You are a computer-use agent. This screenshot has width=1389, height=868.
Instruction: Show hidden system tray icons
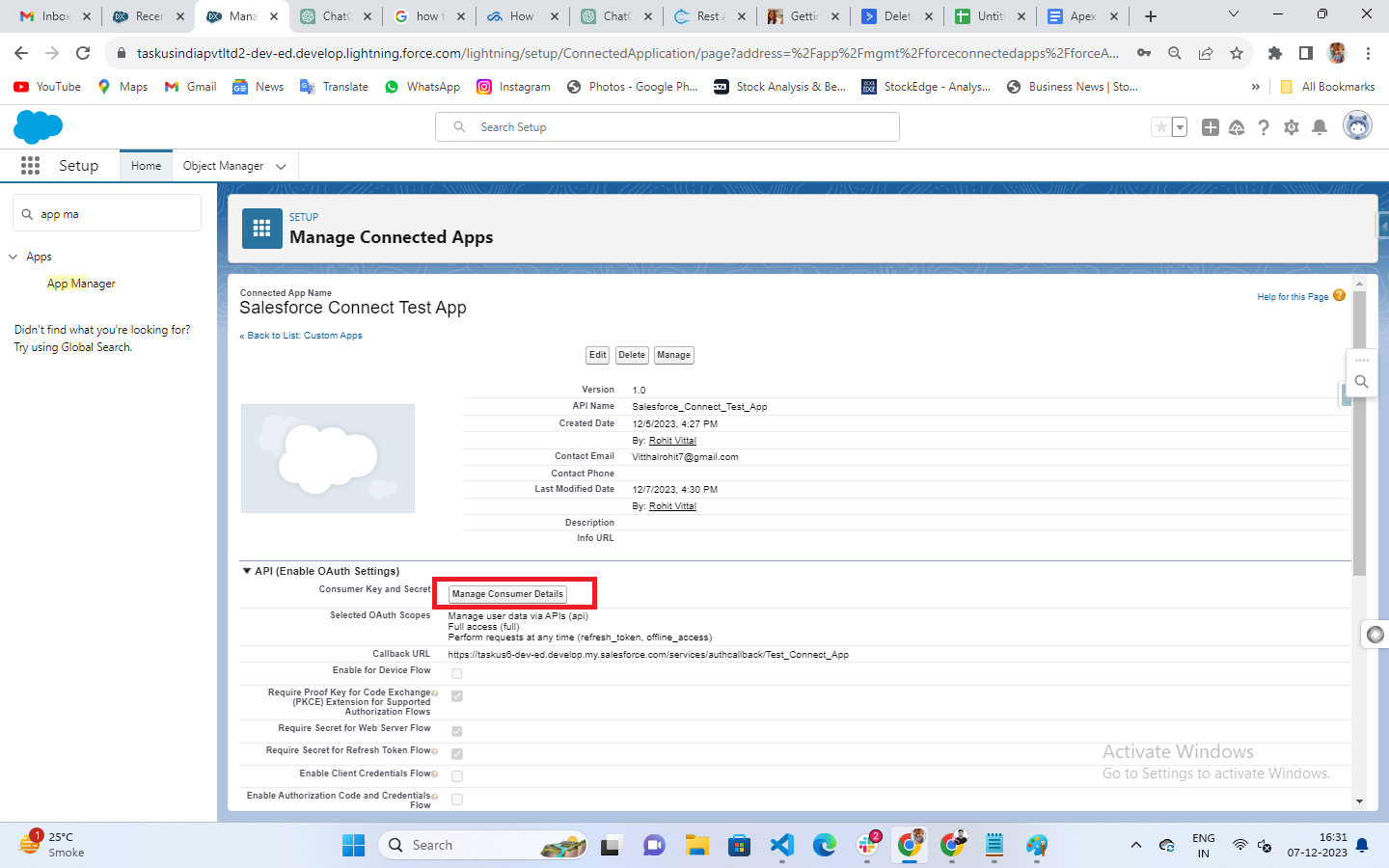(1136, 846)
